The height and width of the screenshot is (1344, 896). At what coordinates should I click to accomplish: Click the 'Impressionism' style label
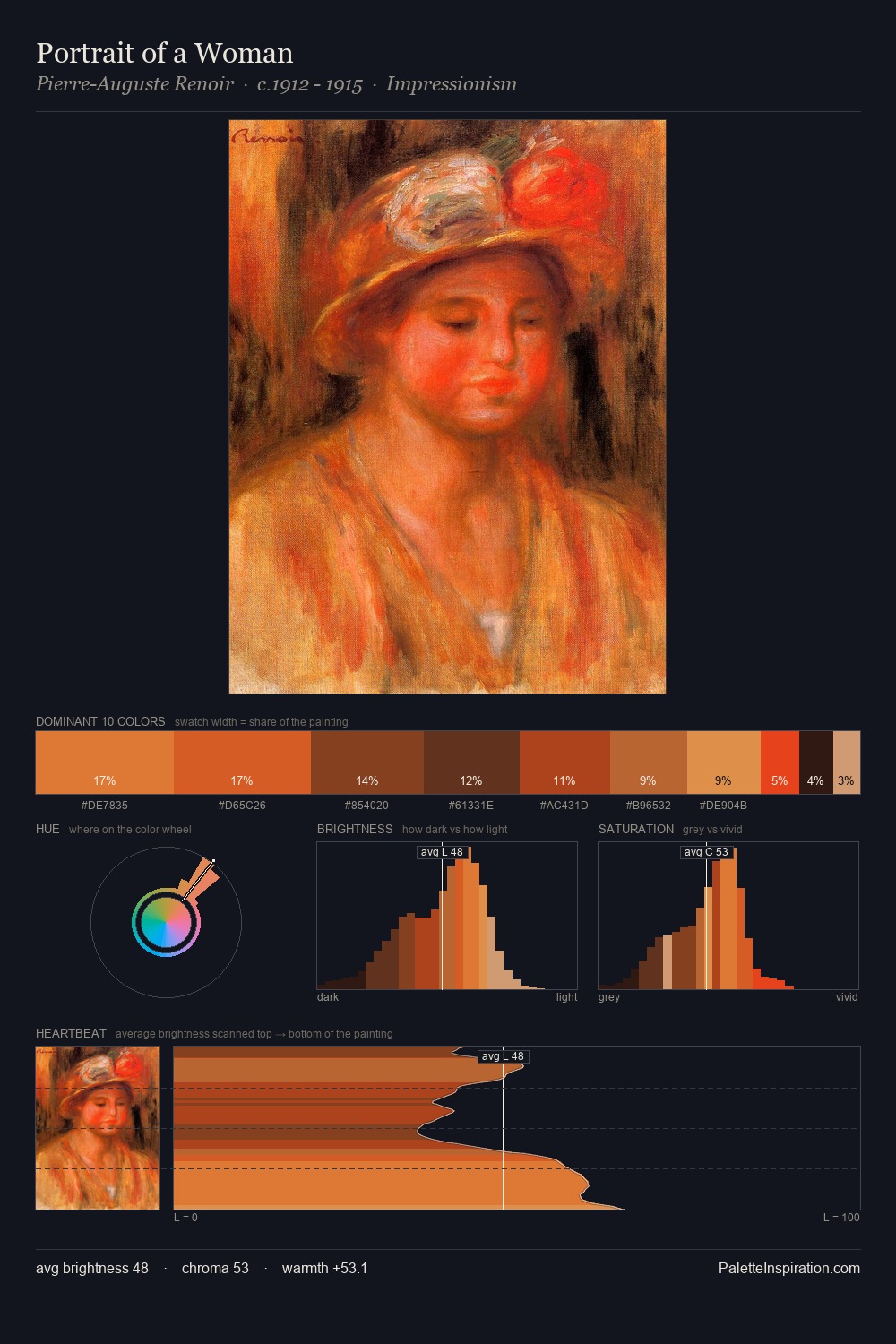click(452, 84)
